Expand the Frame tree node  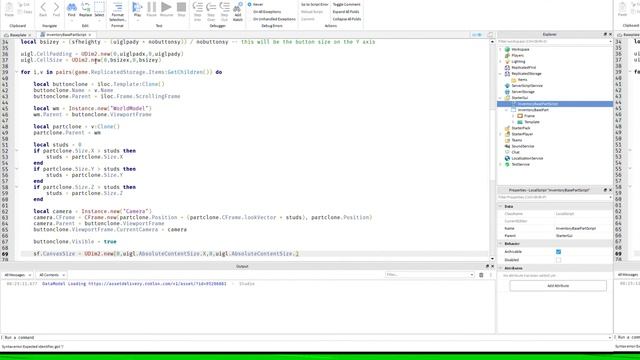(513, 116)
